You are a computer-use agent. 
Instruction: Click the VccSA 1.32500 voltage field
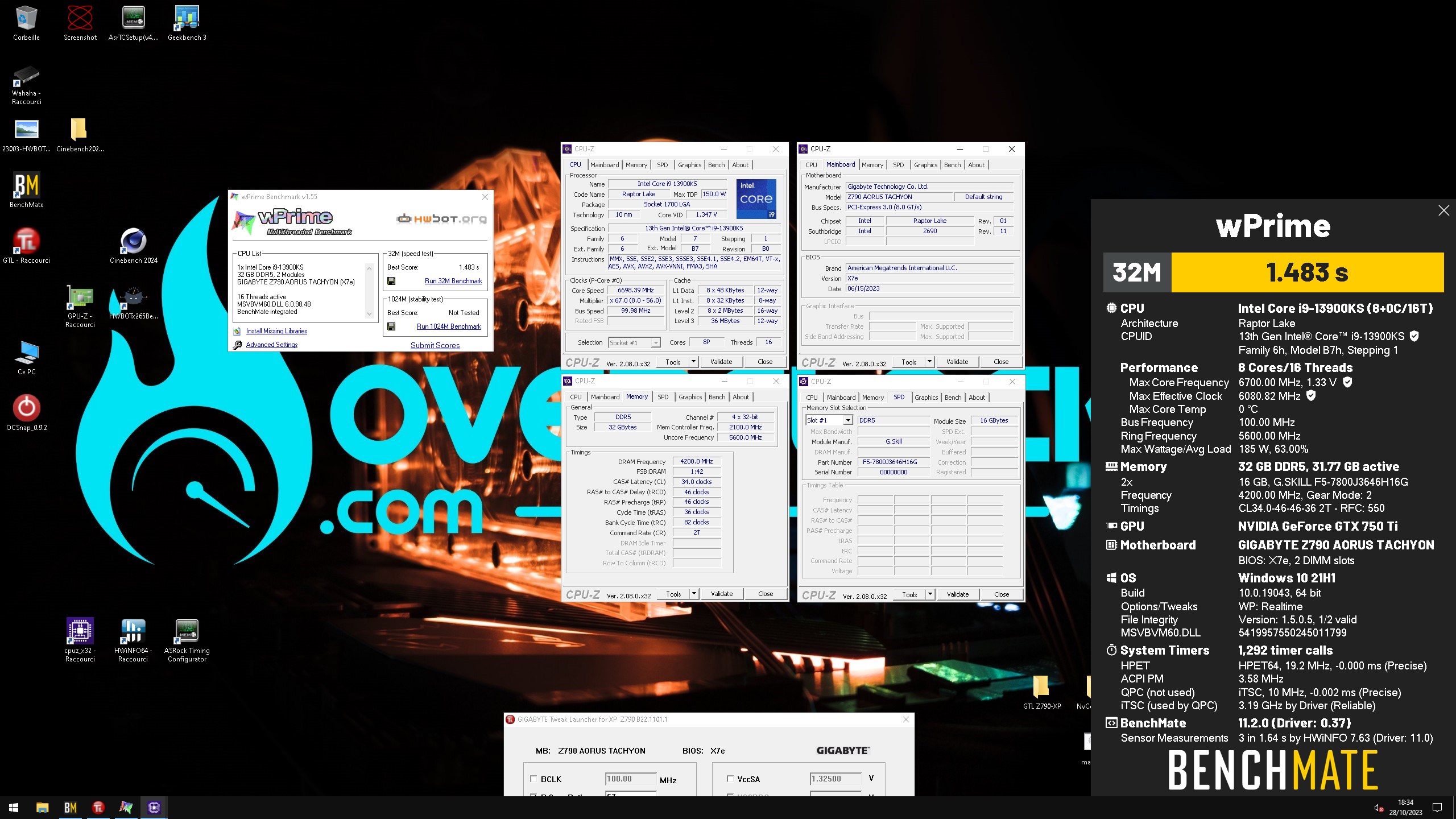(x=835, y=779)
